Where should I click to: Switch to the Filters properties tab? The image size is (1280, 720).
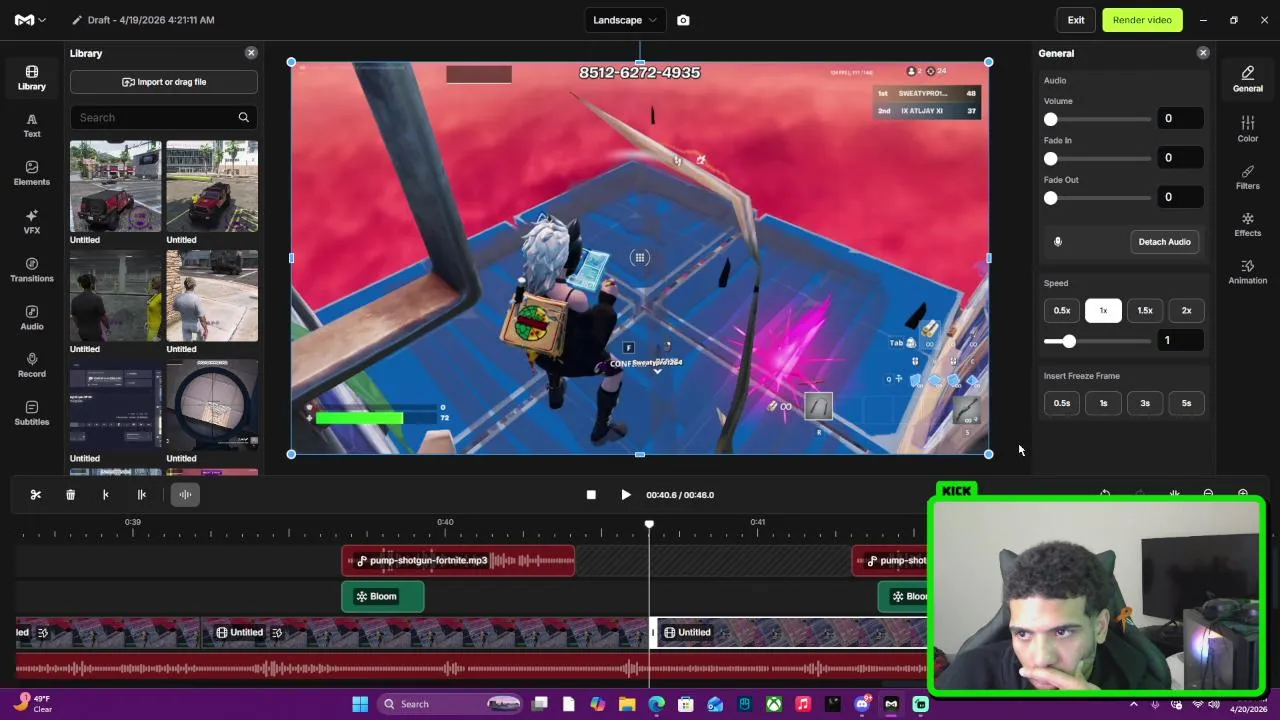pyautogui.click(x=1247, y=177)
